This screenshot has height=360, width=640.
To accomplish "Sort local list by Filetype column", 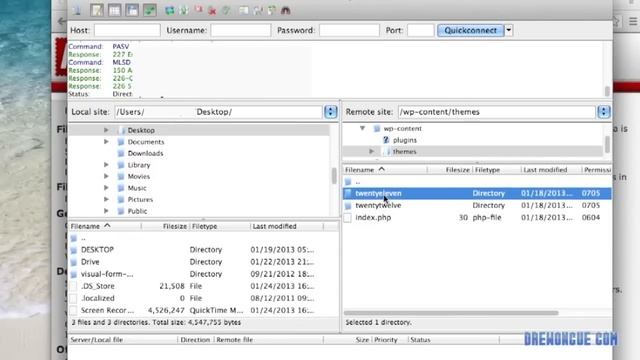I will tap(220, 226).
